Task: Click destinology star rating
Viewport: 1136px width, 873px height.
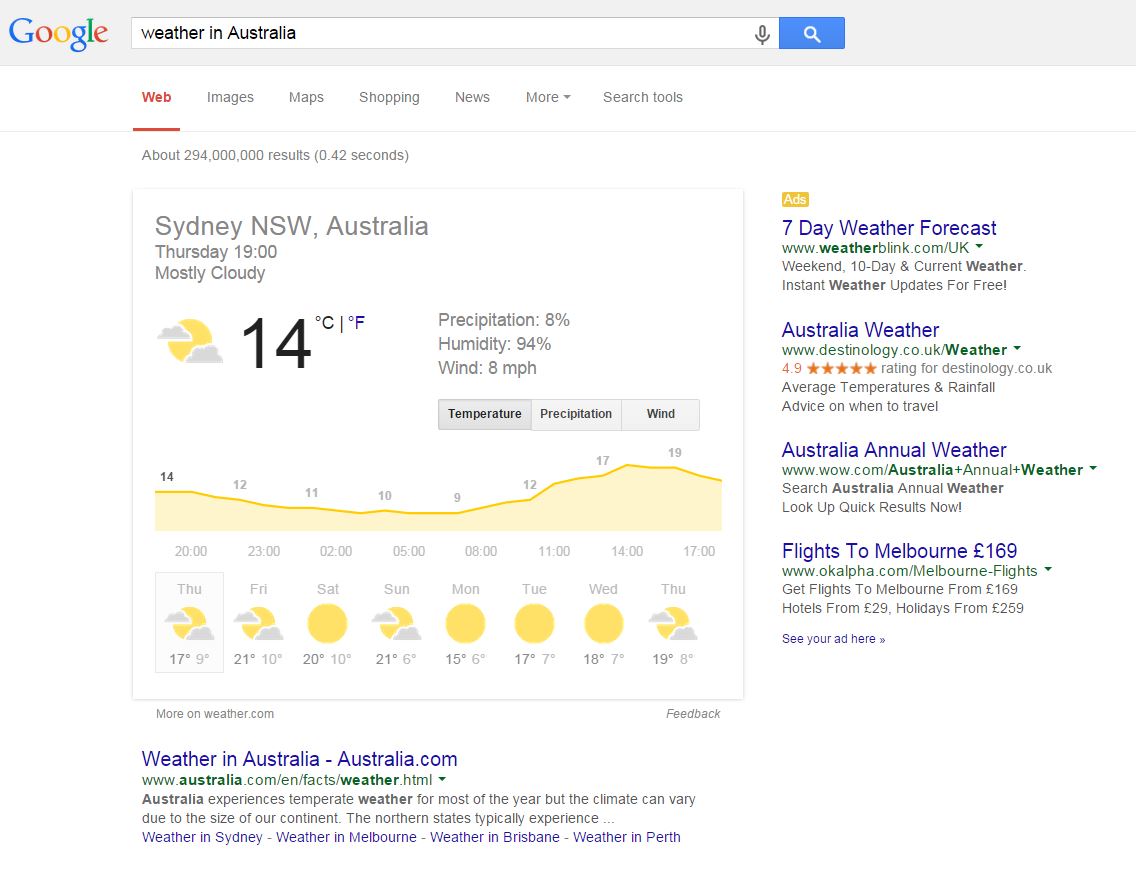Action: point(841,369)
